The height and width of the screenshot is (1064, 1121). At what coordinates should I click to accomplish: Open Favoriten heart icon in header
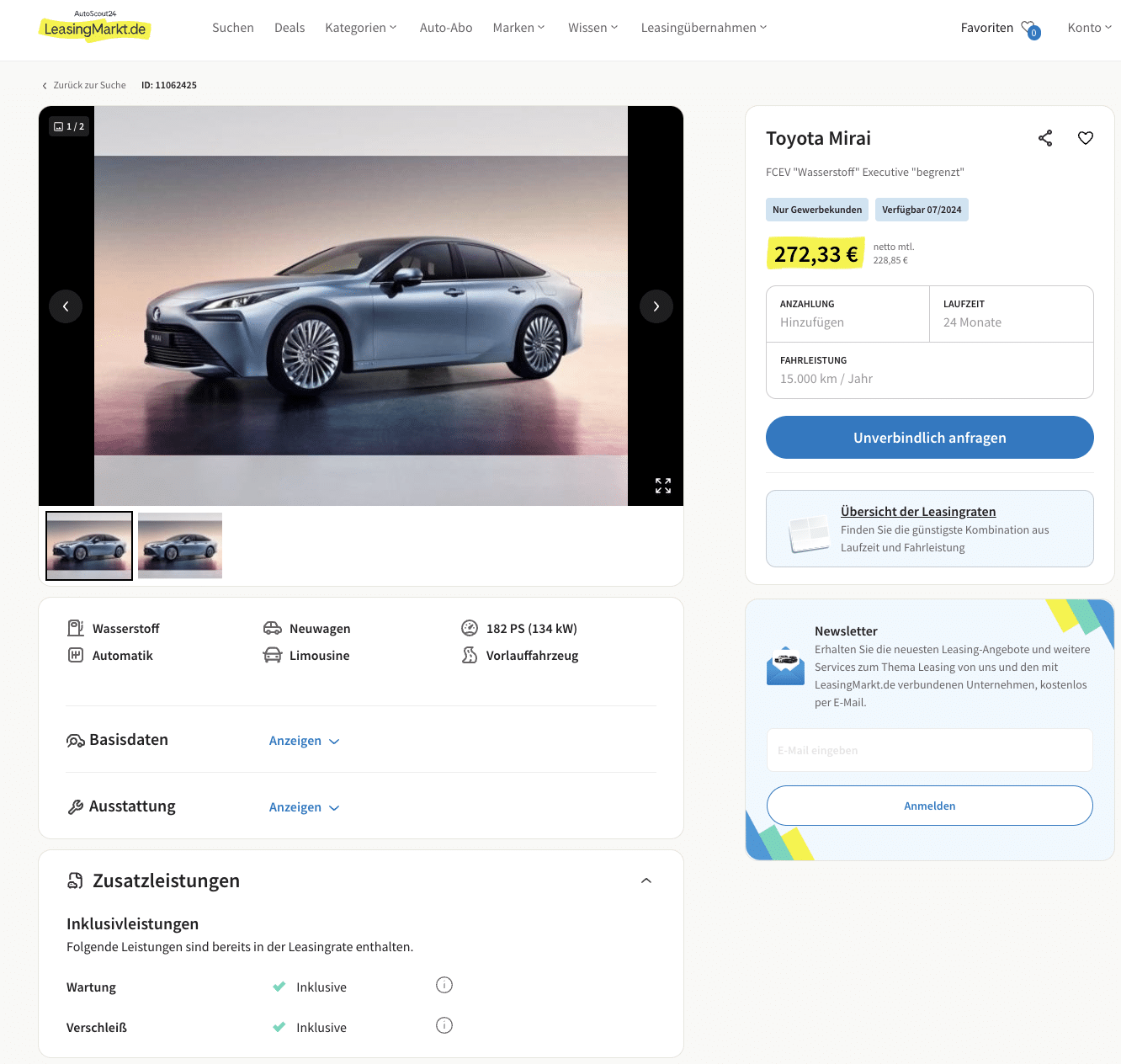[1030, 29]
